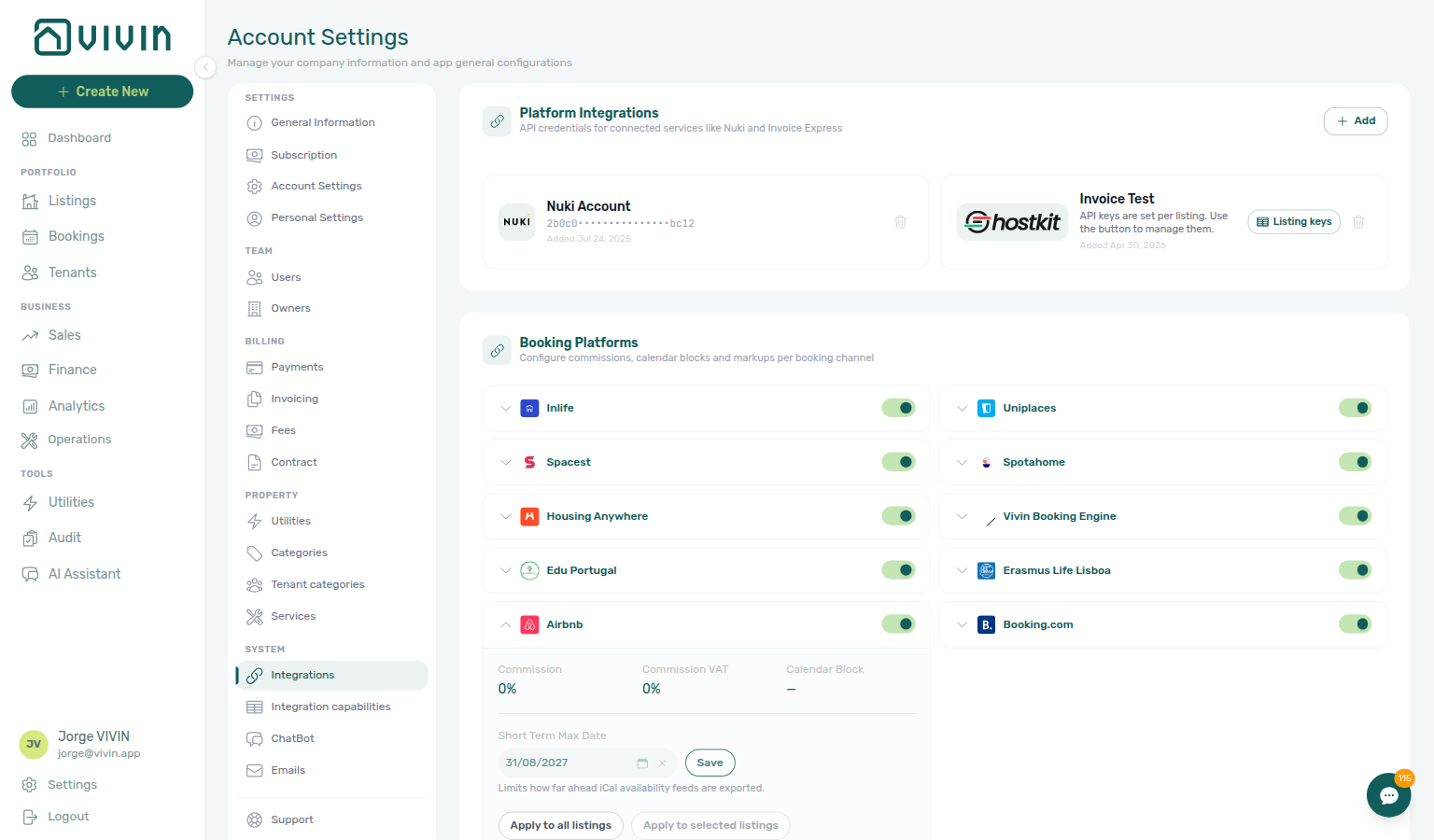The width and height of the screenshot is (1434, 840).
Task: Click the Booking.com logo icon
Action: coord(986,624)
